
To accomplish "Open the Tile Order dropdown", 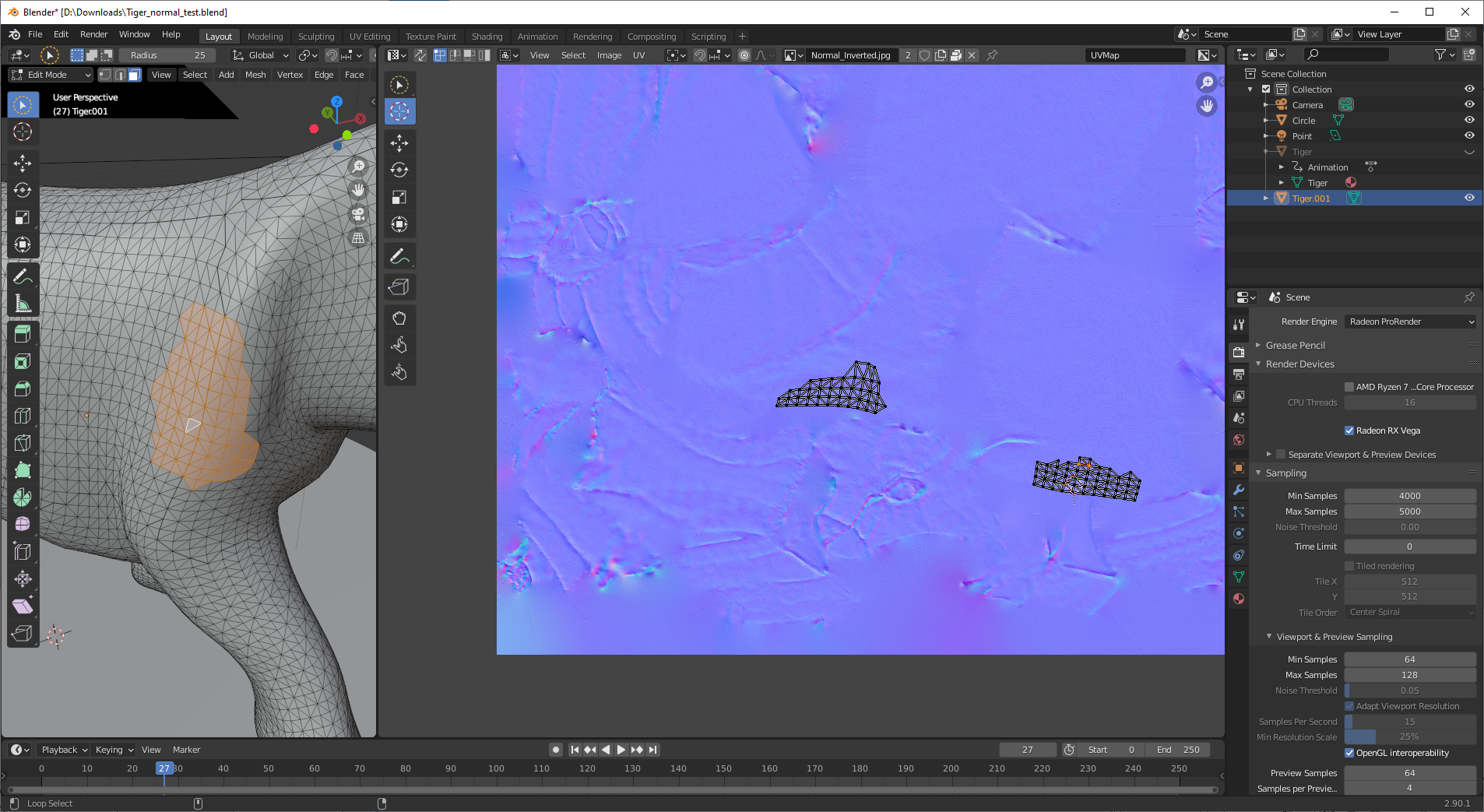I will pos(1409,612).
